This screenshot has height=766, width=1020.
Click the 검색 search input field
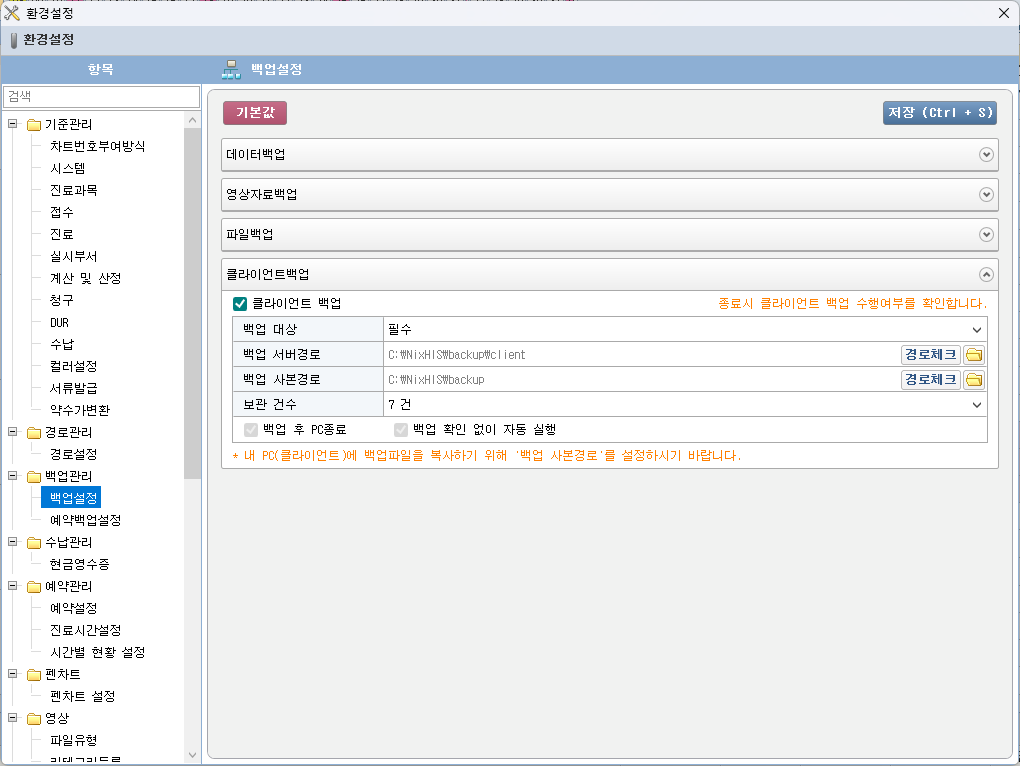coord(101,96)
